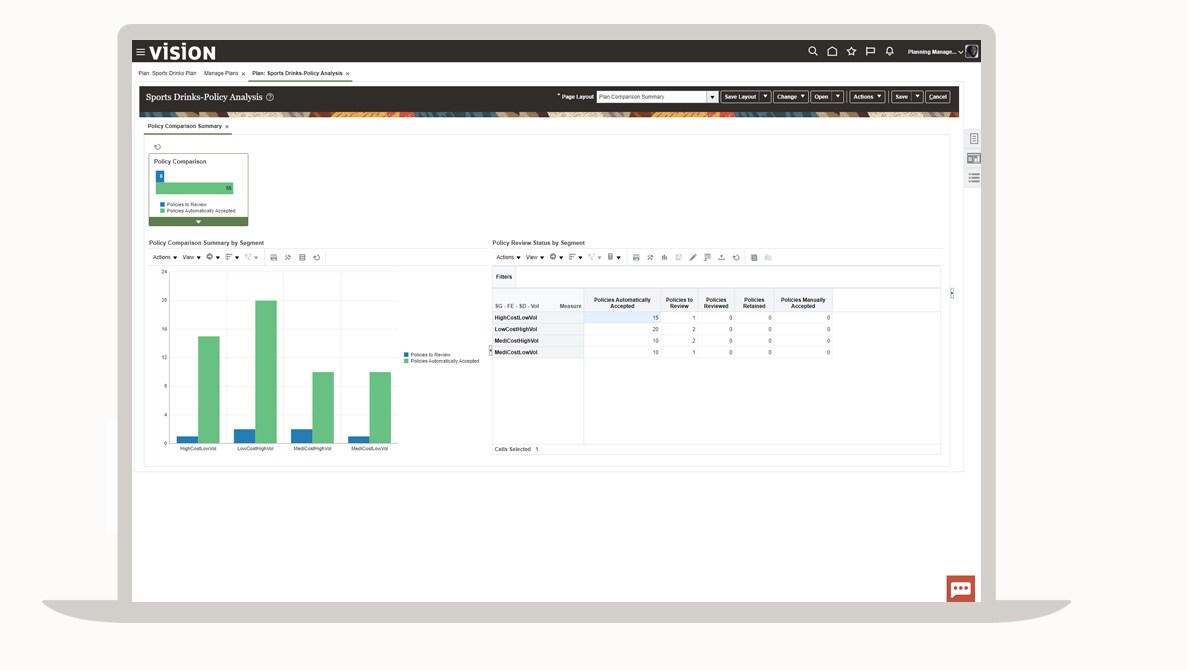Click the Notifications bell icon

click(891, 48)
